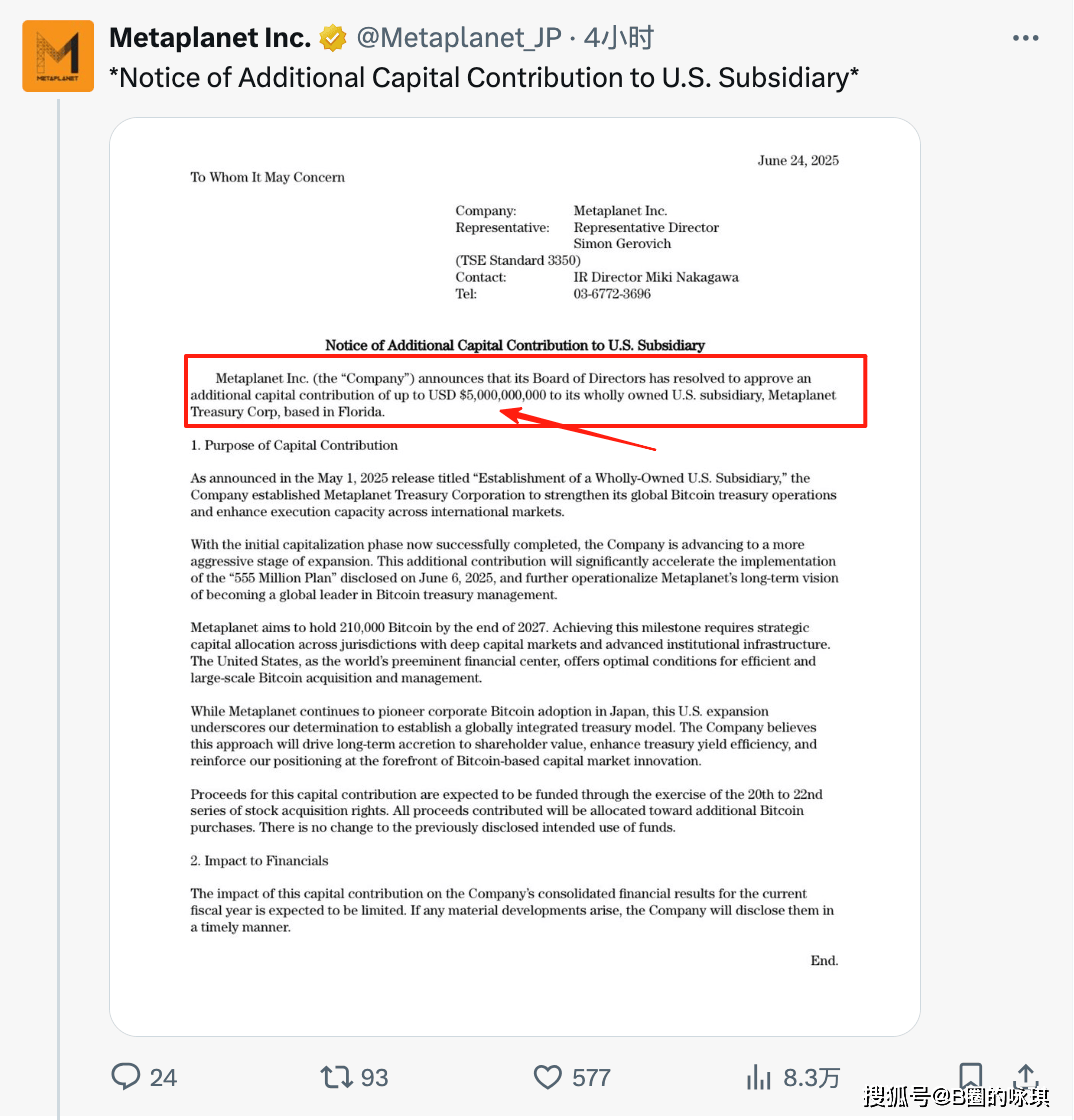The height and width of the screenshot is (1120, 1074).
Task: Open the view analytics bar chart icon
Action: [758, 1076]
